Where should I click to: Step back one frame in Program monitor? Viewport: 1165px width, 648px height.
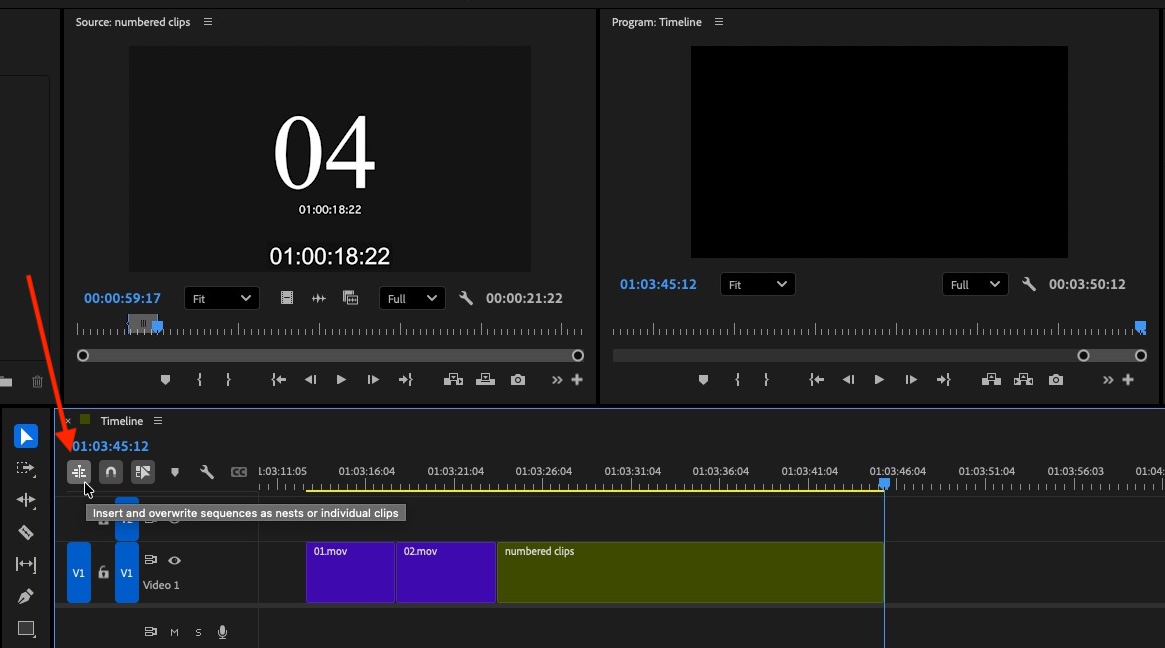(848, 380)
